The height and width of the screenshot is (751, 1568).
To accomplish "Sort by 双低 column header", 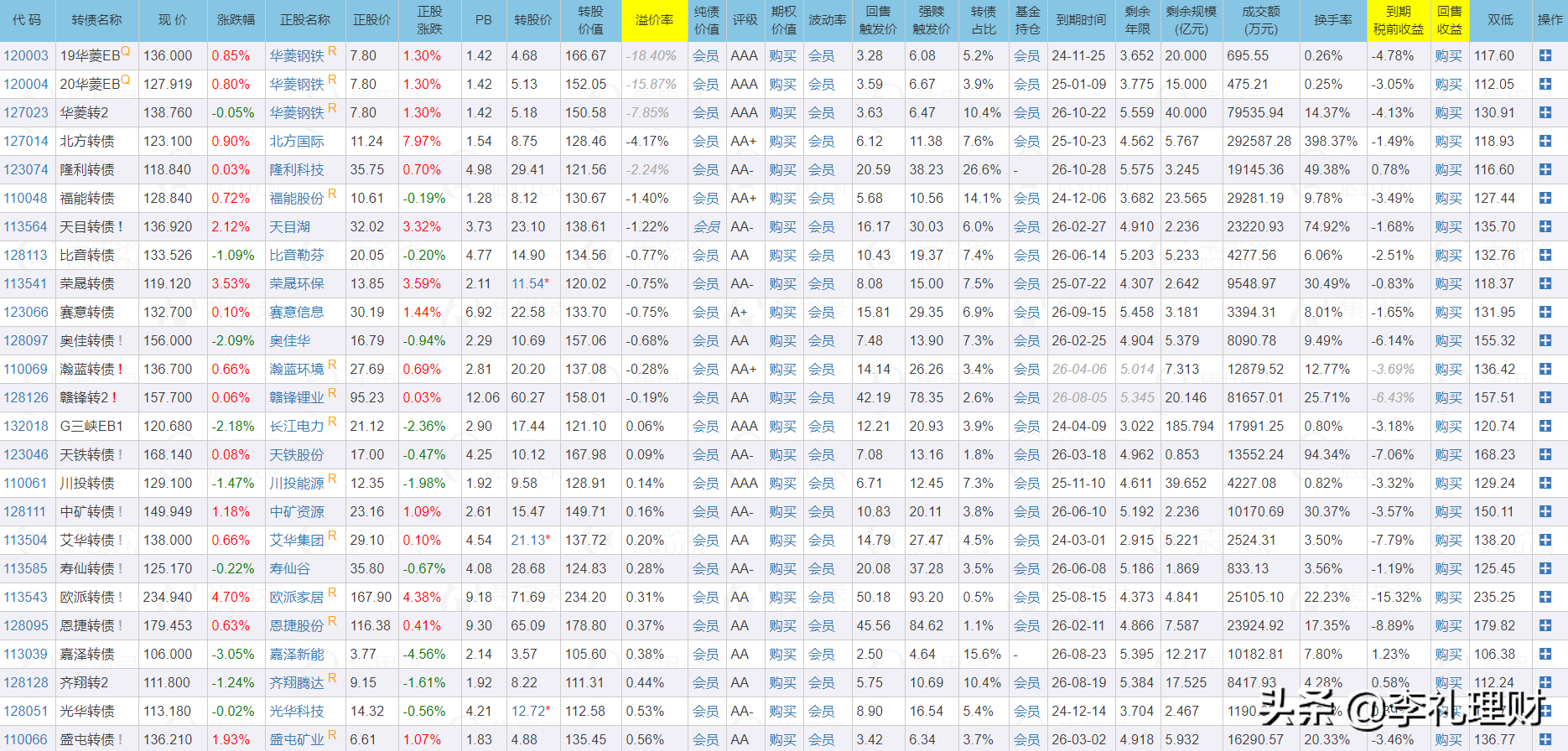I will click(x=1501, y=20).
